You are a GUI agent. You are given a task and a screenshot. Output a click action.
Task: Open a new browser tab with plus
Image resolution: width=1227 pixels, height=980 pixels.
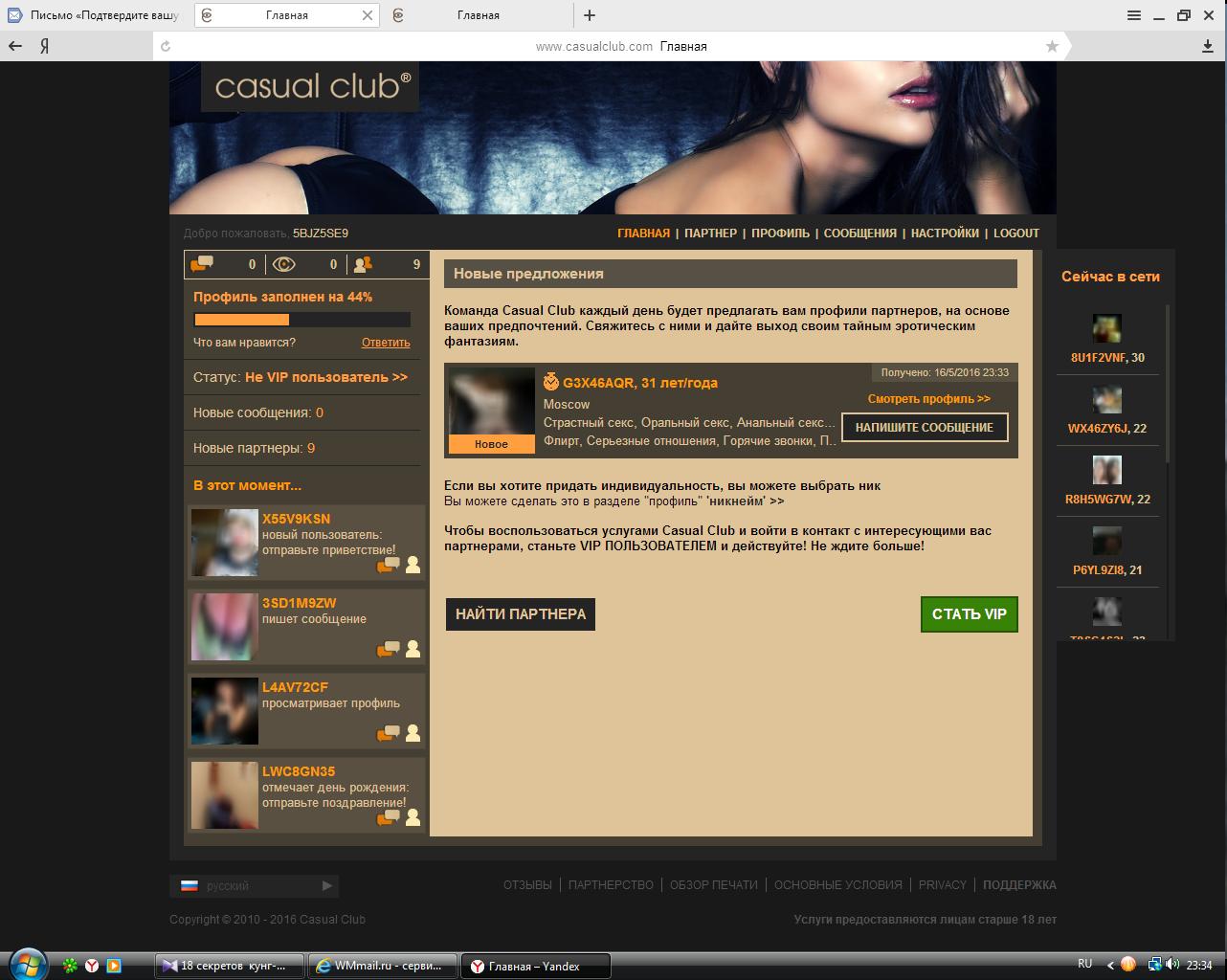pyautogui.click(x=590, y=15)
